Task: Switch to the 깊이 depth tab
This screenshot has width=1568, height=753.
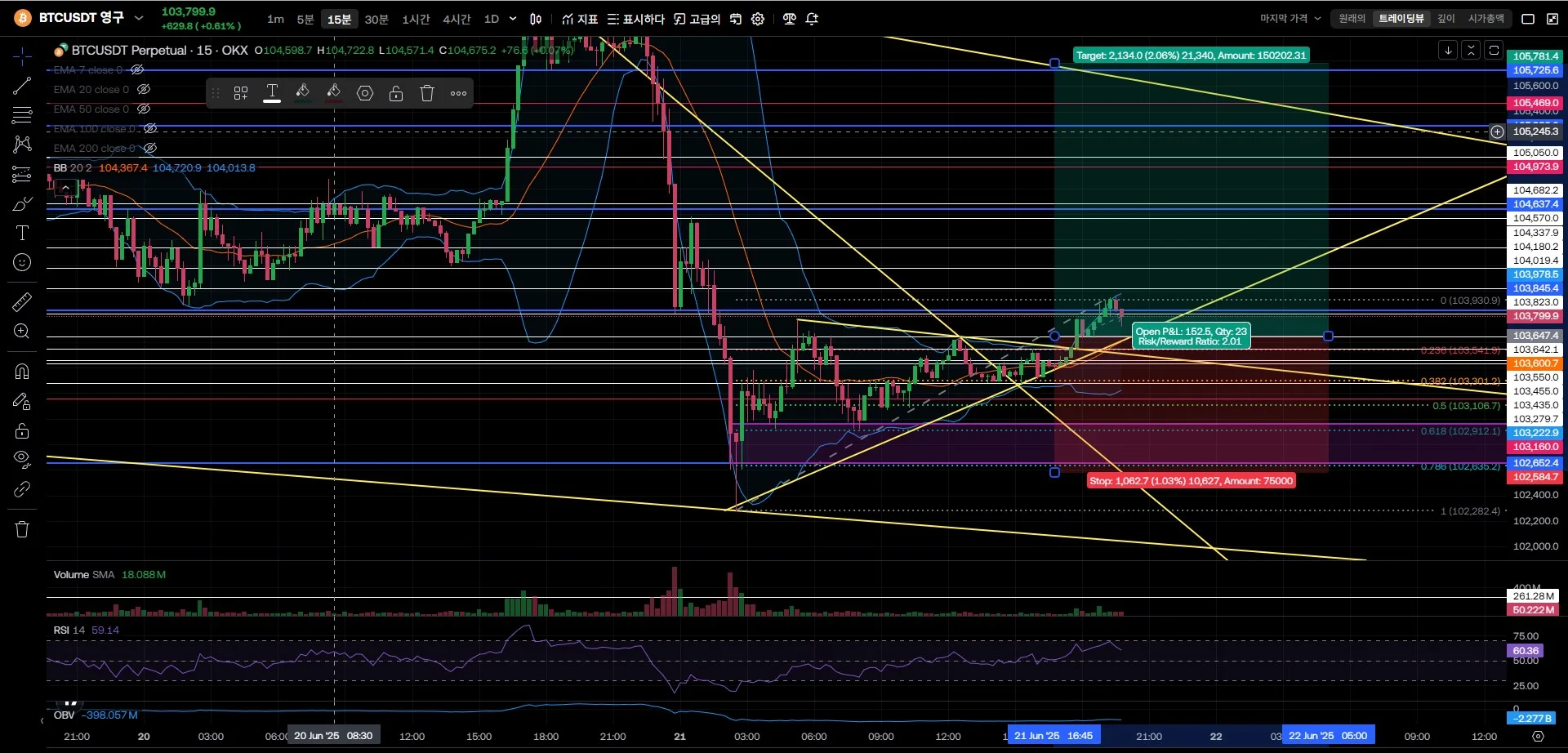Action: (1446, 18)
